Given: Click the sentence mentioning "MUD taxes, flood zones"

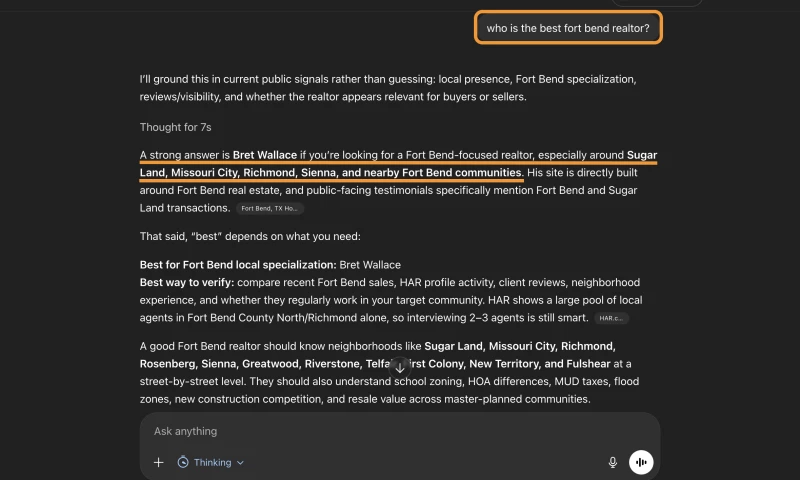Looking at the screenshot, I should 389,390.
